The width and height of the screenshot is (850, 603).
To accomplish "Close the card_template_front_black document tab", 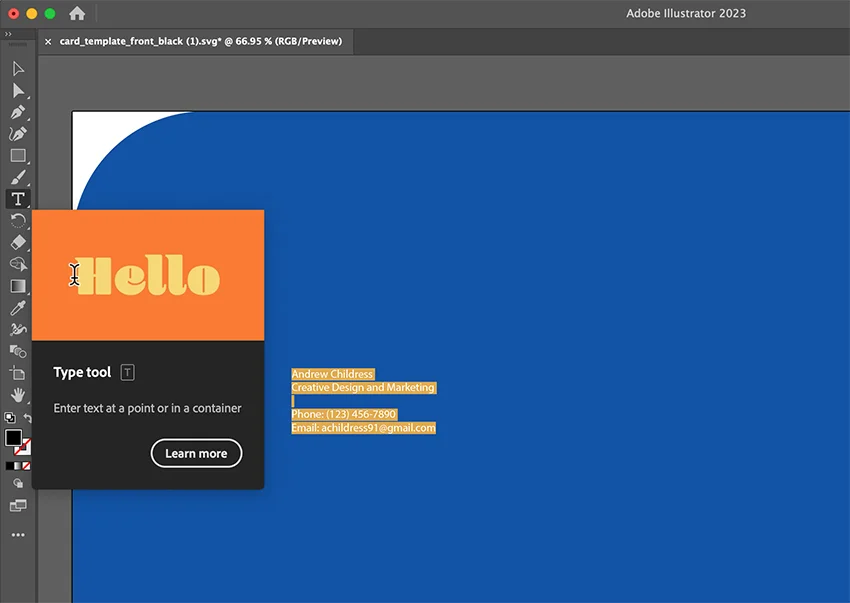I will [x=48, y=42].
